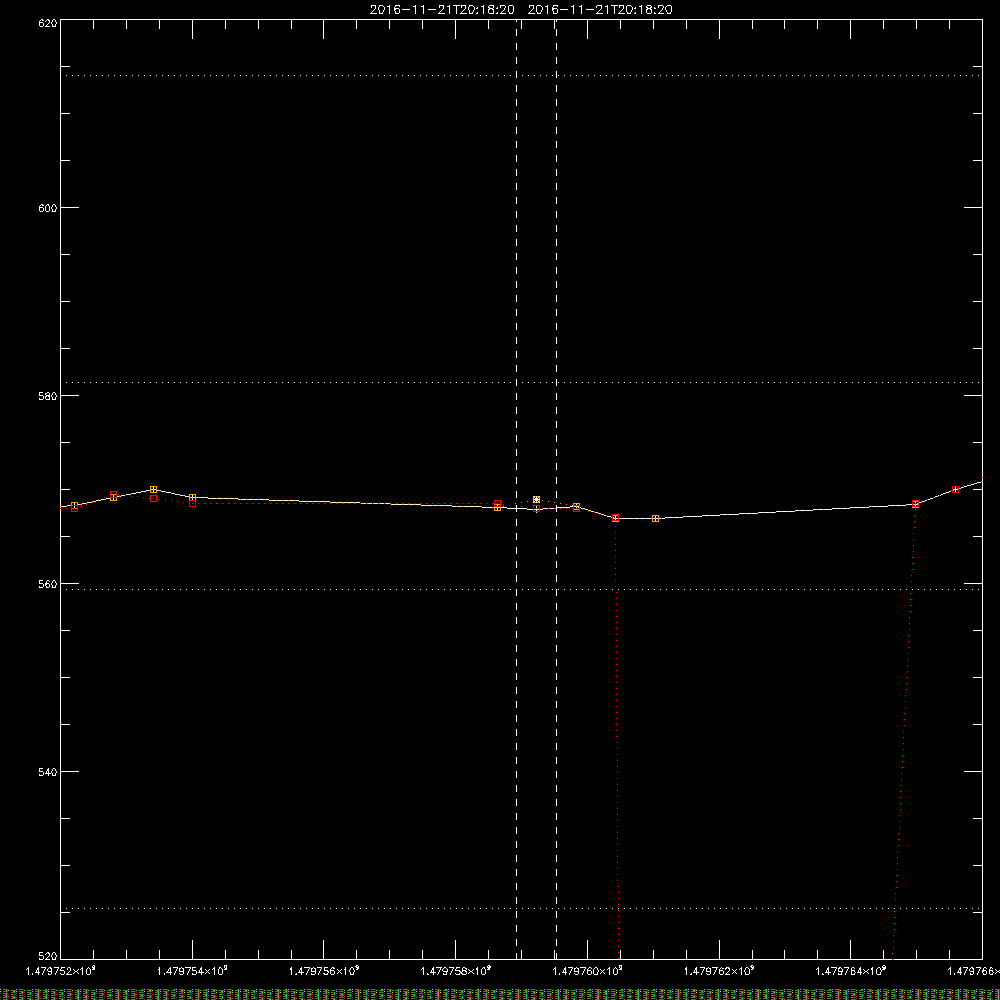Screen dimensions: 1000x1000
Task: Click the right 2016-11-21T20:18:20 title timestamp
Action: 600,10
